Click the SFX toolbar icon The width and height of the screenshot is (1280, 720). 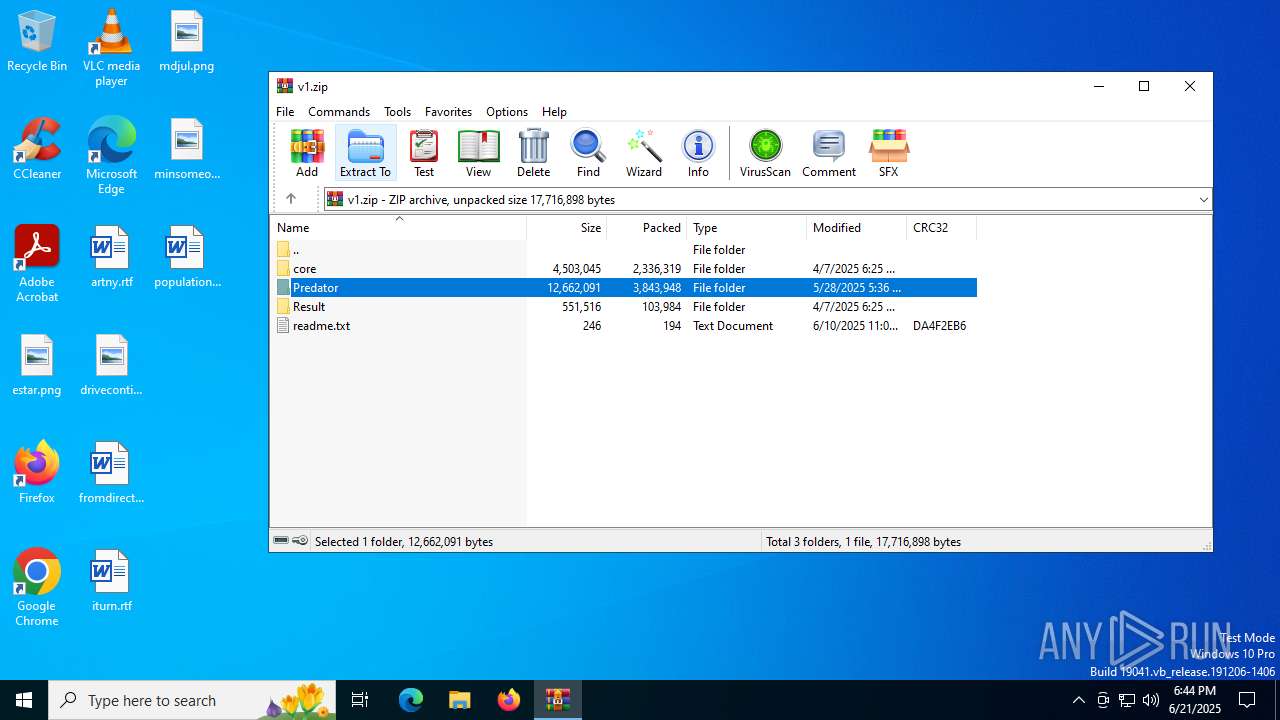click(x=888, y=153)
